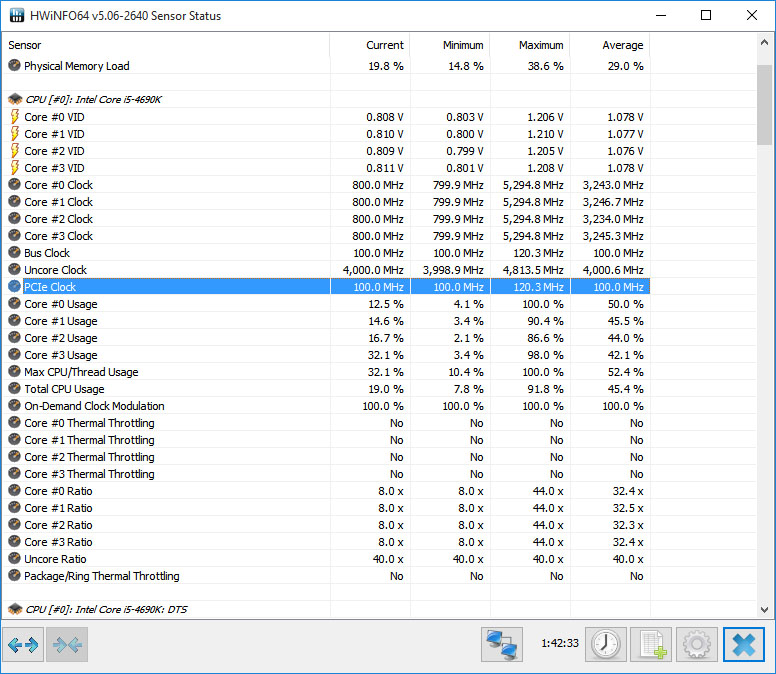Viewport: 776px width, 674px height.
Task: Click the shrink columns arrows button
Action: [x=67, y=644]
